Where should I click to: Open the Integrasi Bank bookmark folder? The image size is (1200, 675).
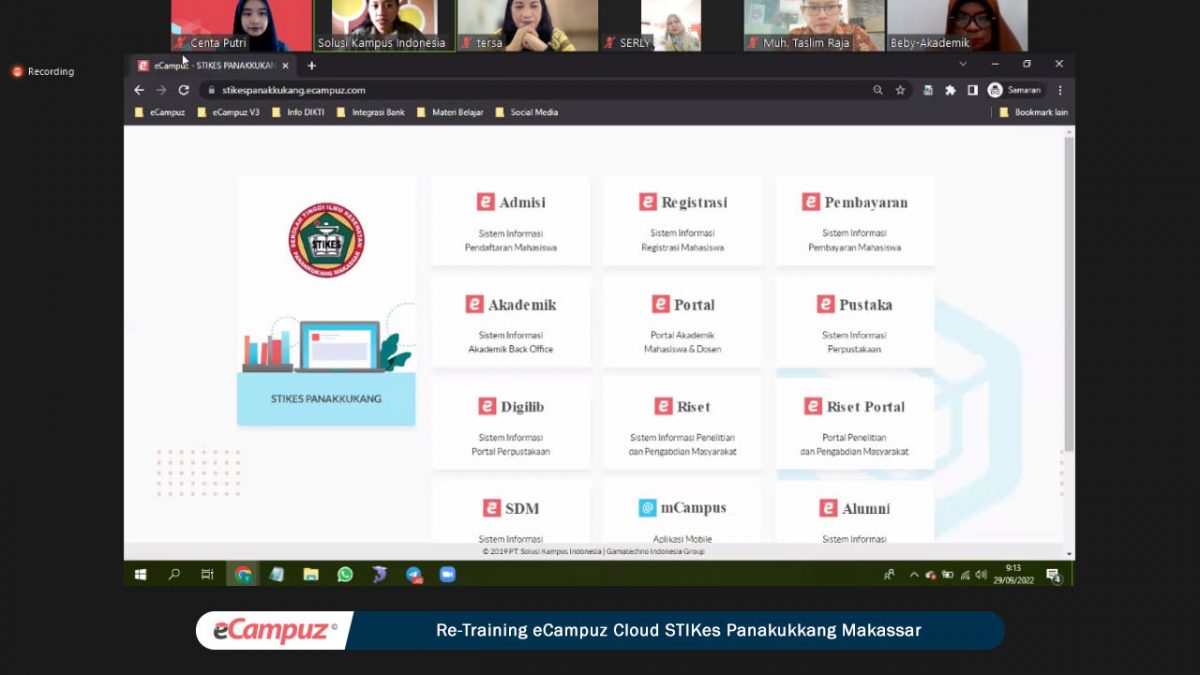(x=371, y=113)
